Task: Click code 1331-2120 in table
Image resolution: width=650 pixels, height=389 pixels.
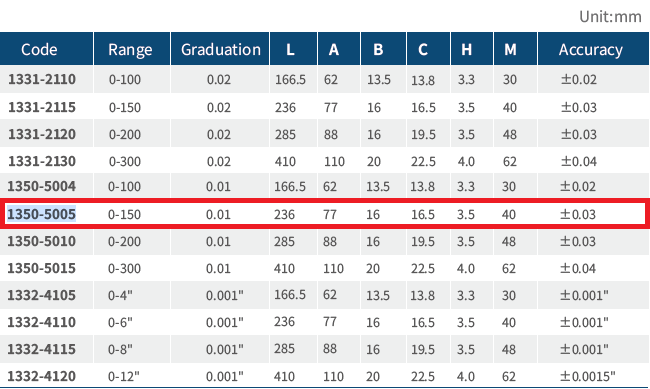Action: coord(42,134)
